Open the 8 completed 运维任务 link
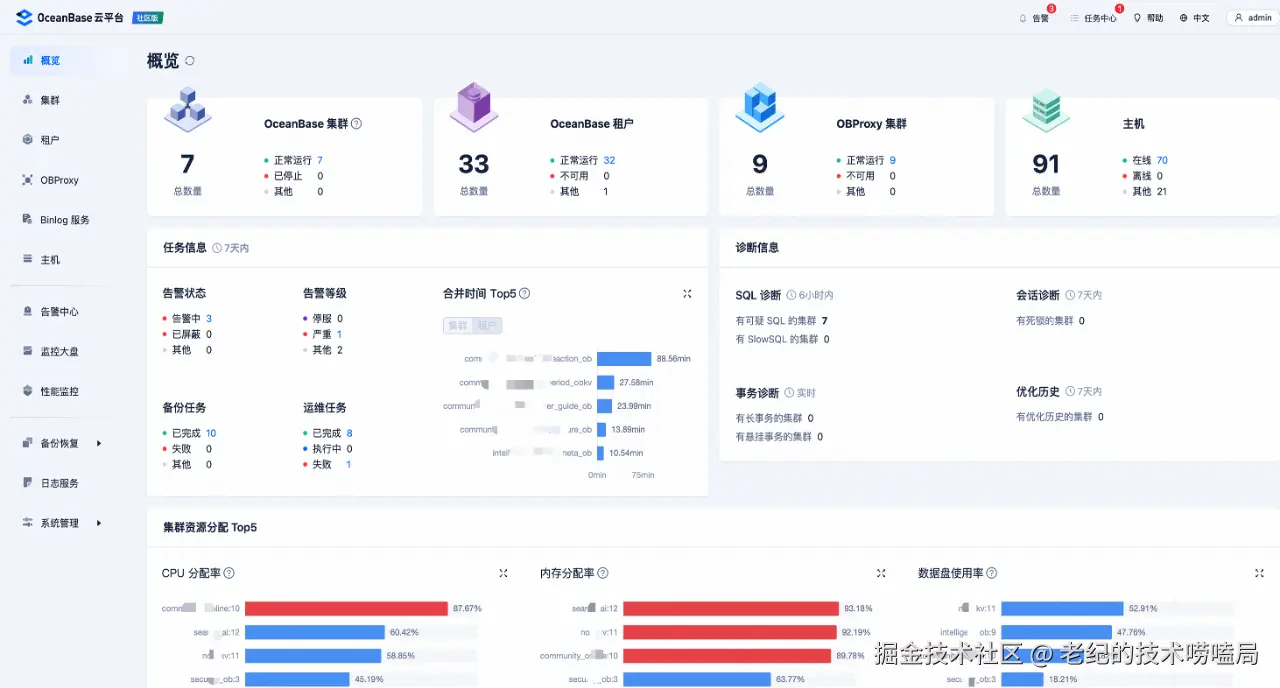The image size is (1280, 688). pos(349,433)
